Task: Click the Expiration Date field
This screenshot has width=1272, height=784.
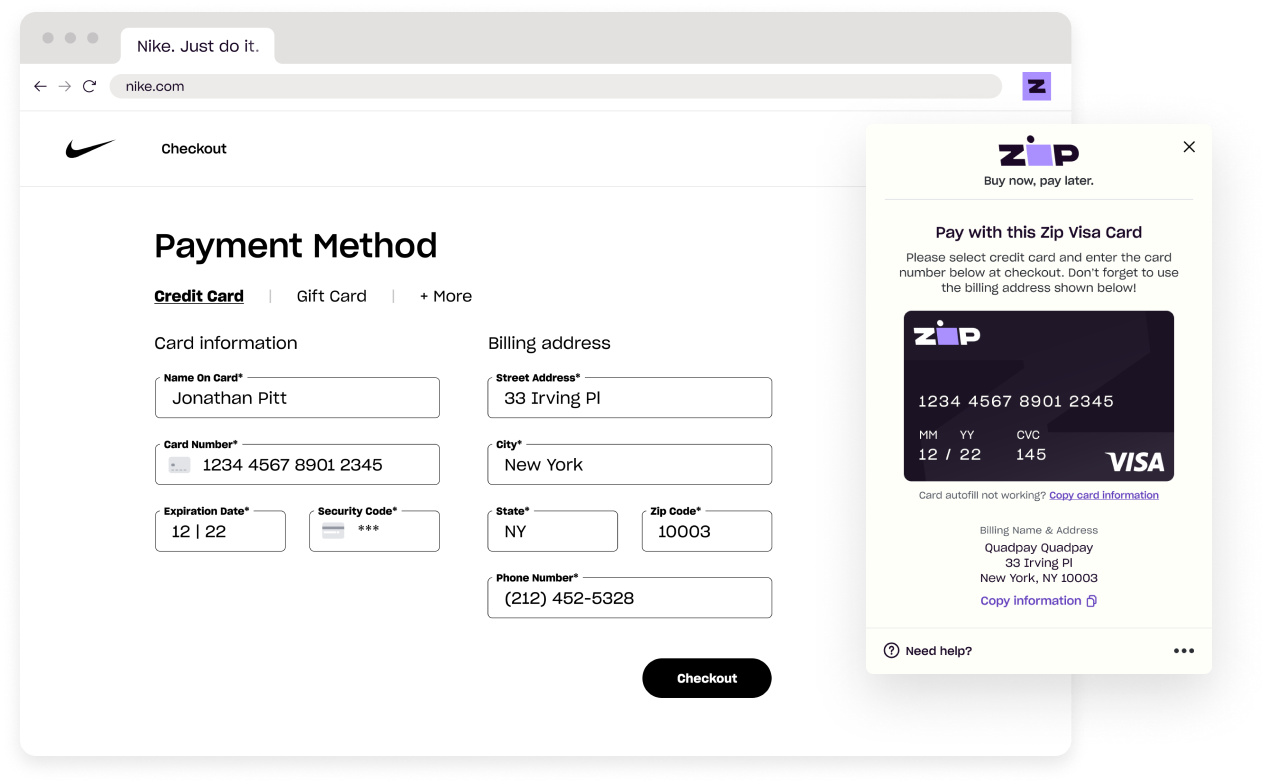Action: (220, 531)
